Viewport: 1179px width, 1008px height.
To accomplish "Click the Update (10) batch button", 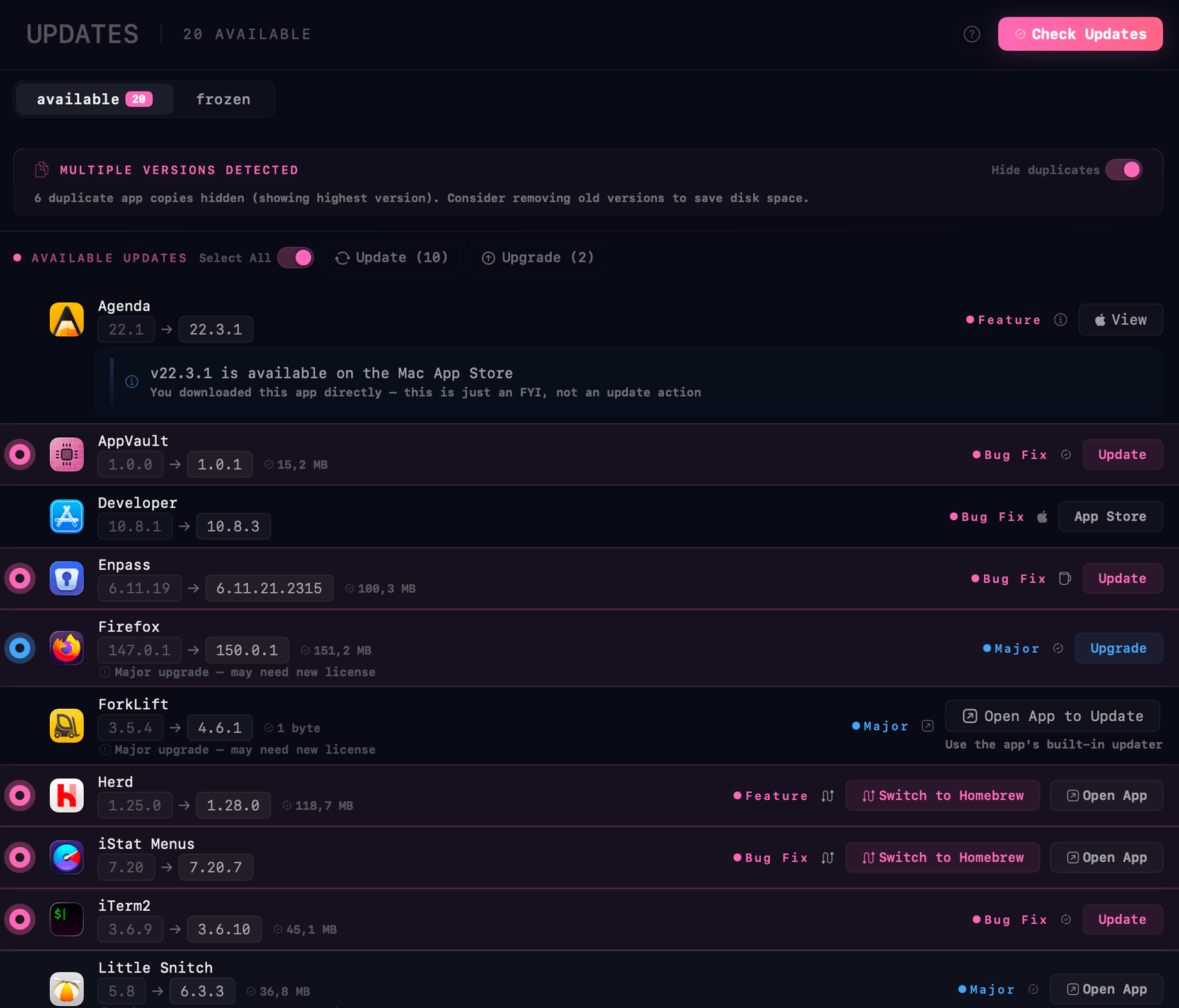I will click(x=392, y=258).
